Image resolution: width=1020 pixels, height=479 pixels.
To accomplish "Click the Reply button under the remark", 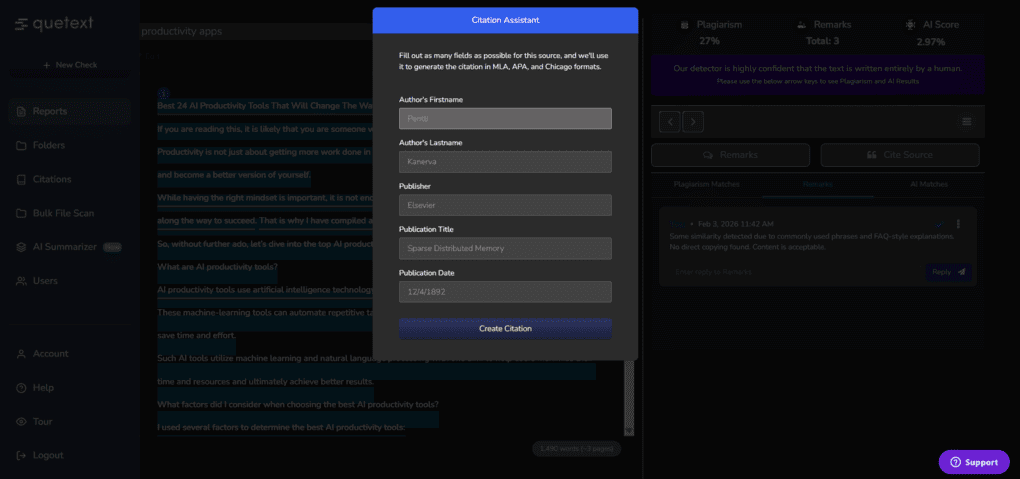I will (948, 272).
